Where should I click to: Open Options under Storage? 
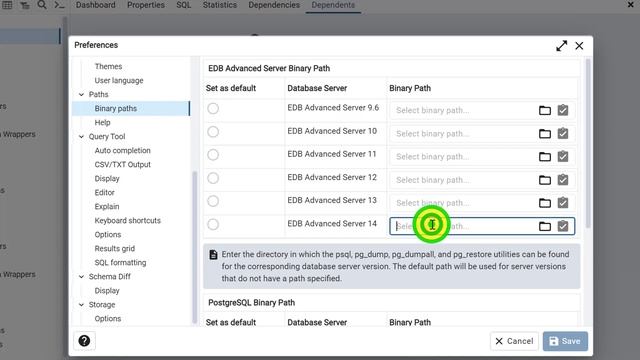point(108,319)
